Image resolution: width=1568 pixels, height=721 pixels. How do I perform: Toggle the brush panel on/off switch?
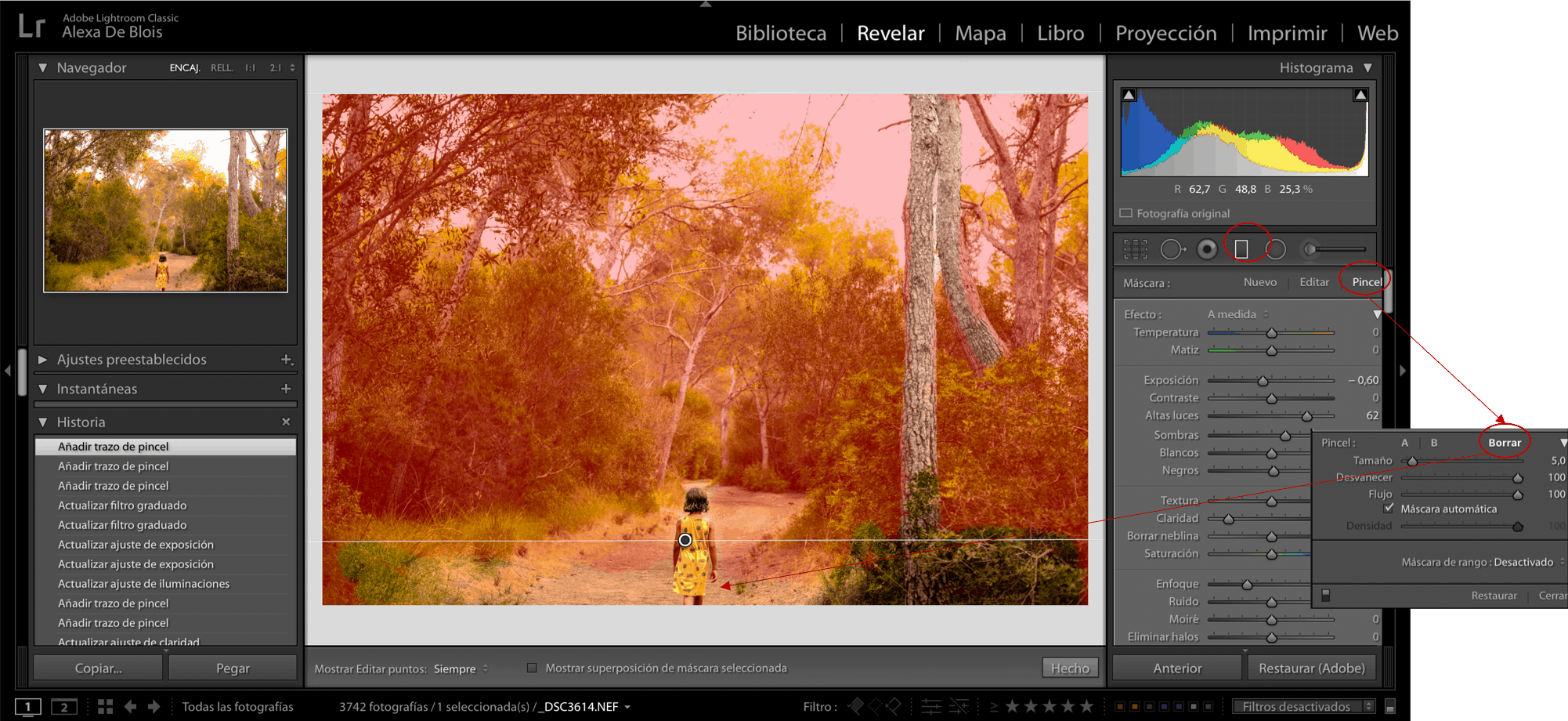pyautogui.click(x=1326, y=596)
